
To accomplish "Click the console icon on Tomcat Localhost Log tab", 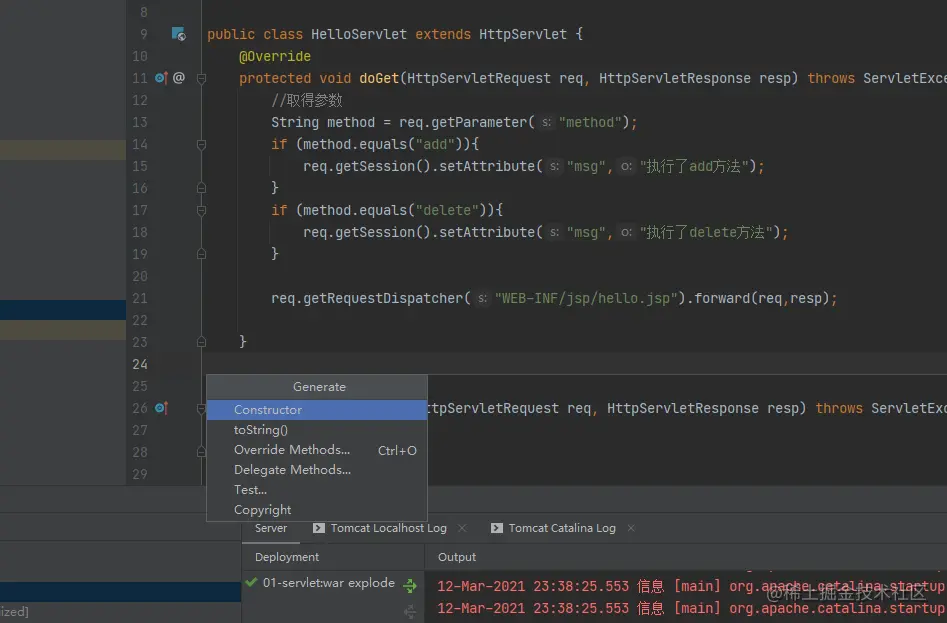I will click(x=318, y=528).
